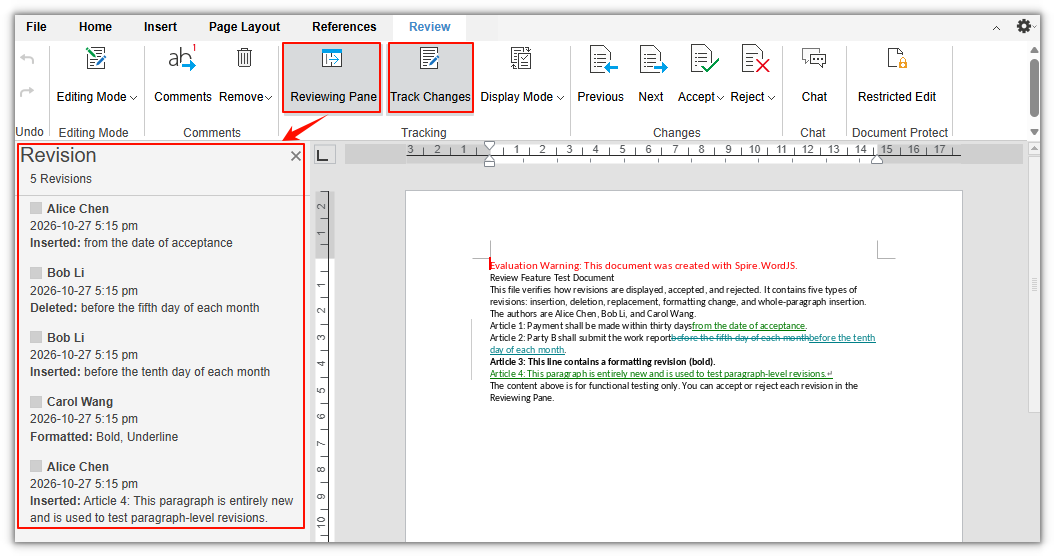This screenshot has height=557, width=1055.
Task: Click the ribbon scroll up arrow
Action: click(1034, 50)
